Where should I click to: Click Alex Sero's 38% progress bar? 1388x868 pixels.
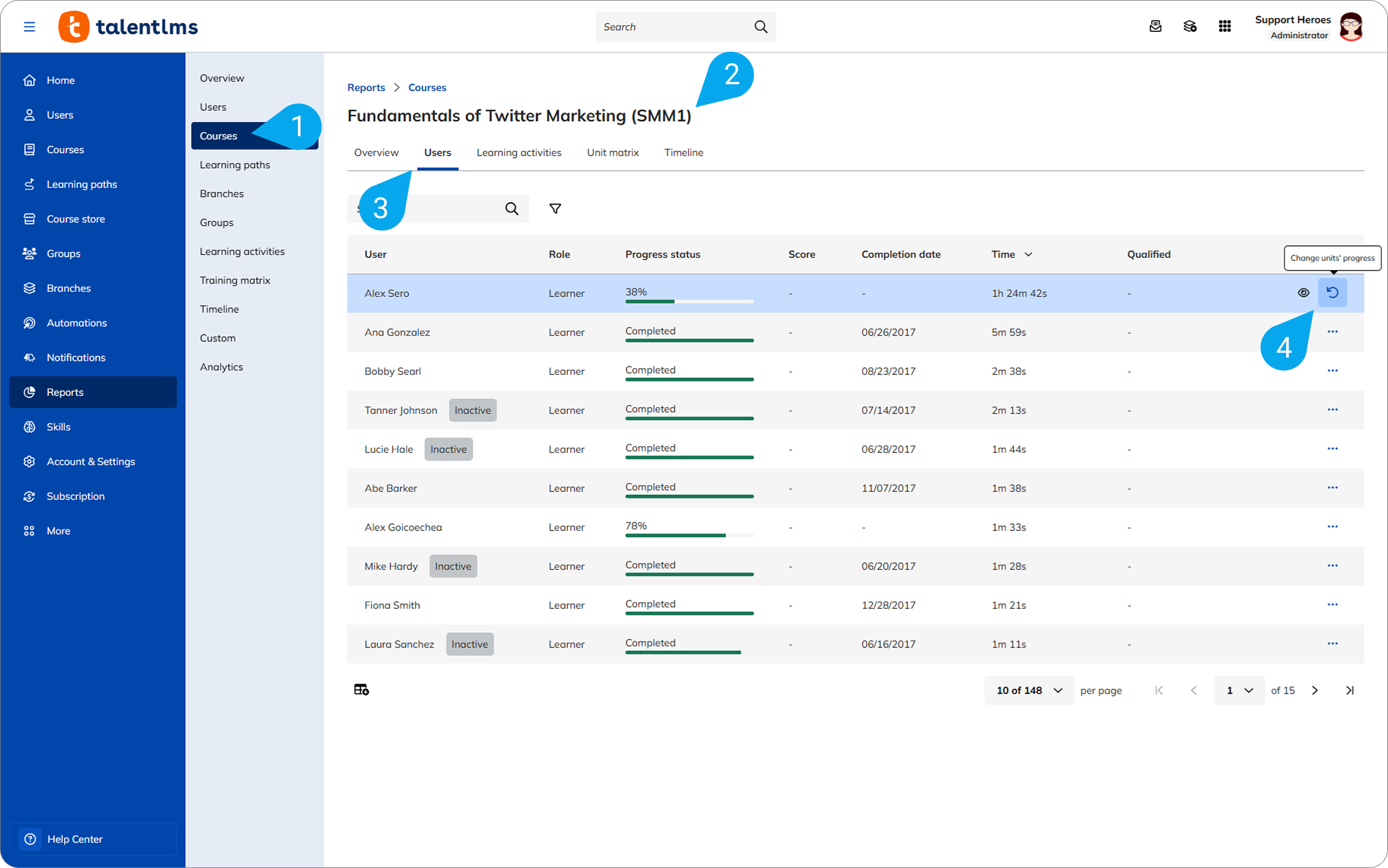(x=689, y=301)
